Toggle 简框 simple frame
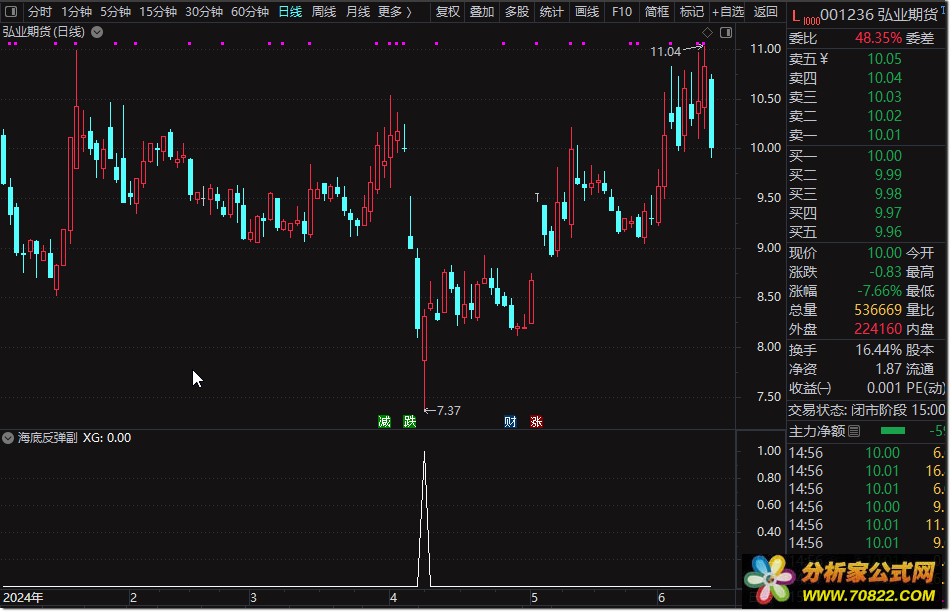The image size is (952, 612). [x=657, y=12]
